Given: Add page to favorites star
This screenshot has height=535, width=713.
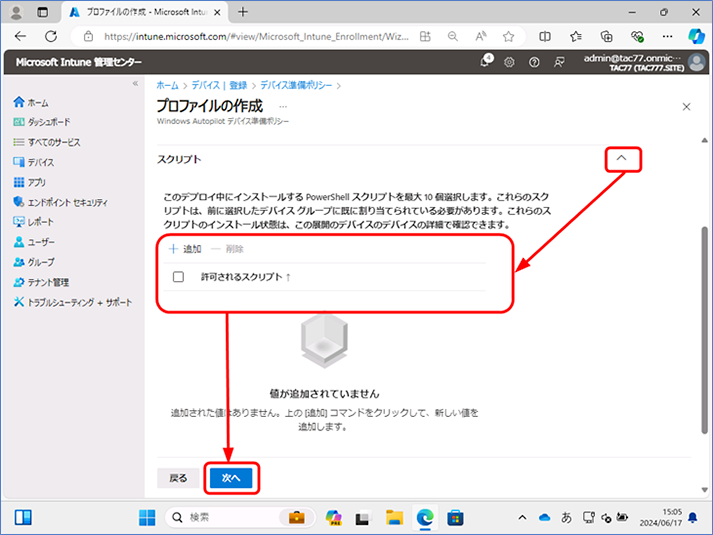Looking at the screenshot, I should 508,37.
